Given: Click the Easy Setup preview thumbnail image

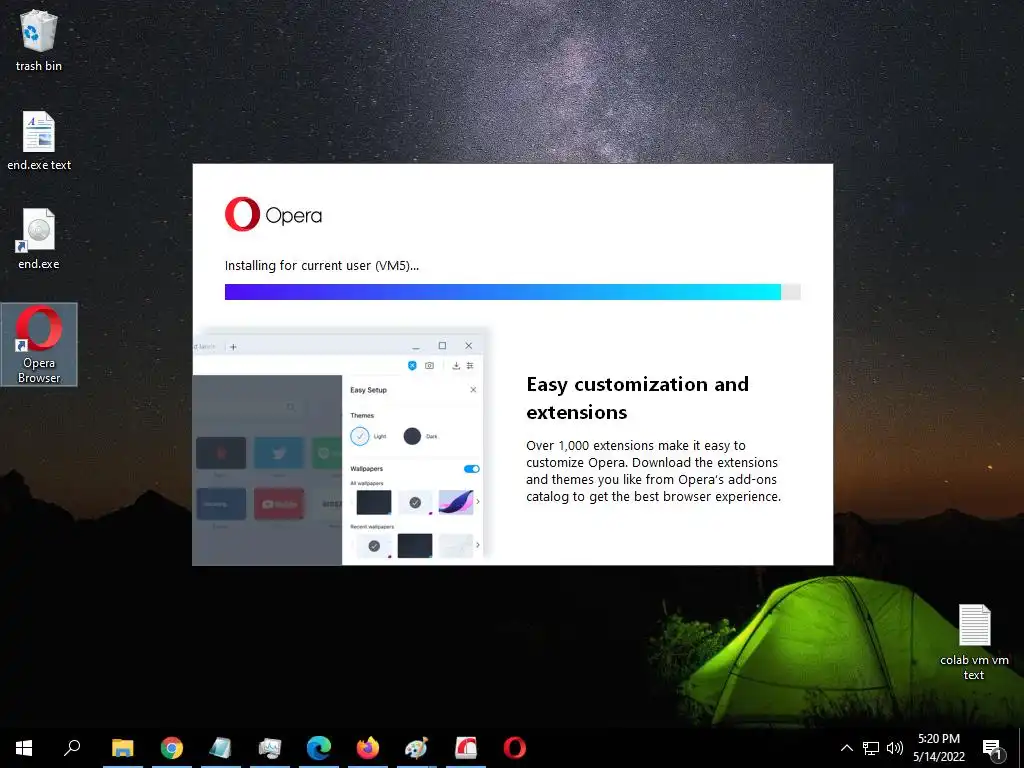Looking at the screenshot, I should coord(340,447).
